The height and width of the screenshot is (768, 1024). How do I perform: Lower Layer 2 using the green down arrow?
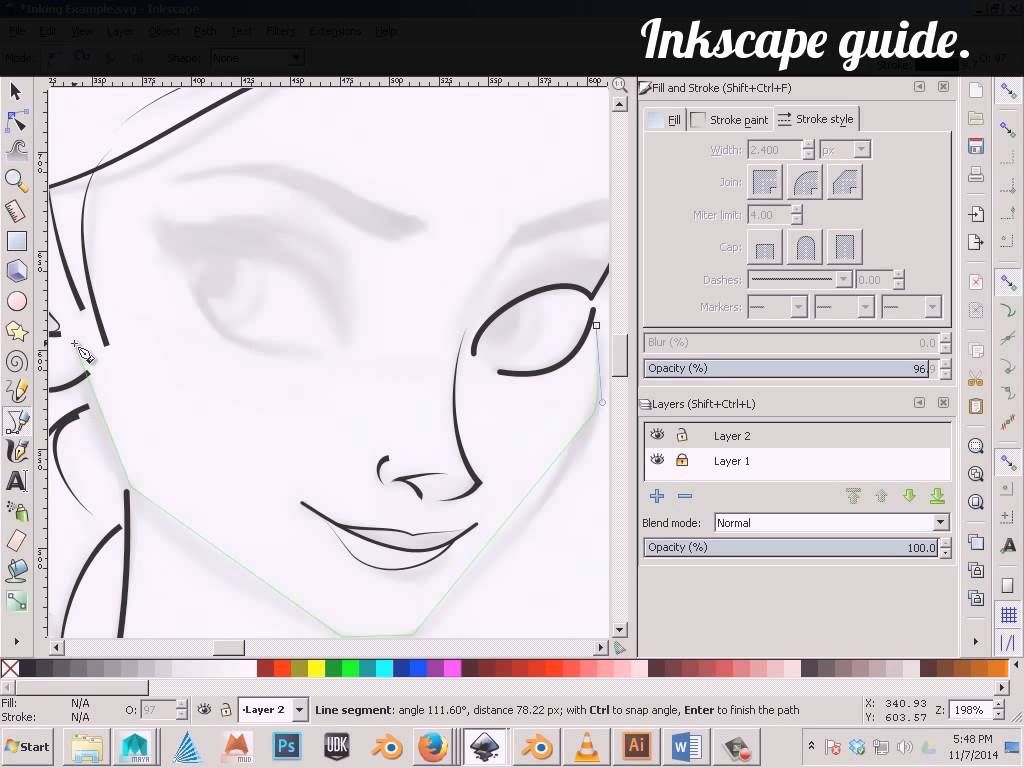[x=909, y=496]
